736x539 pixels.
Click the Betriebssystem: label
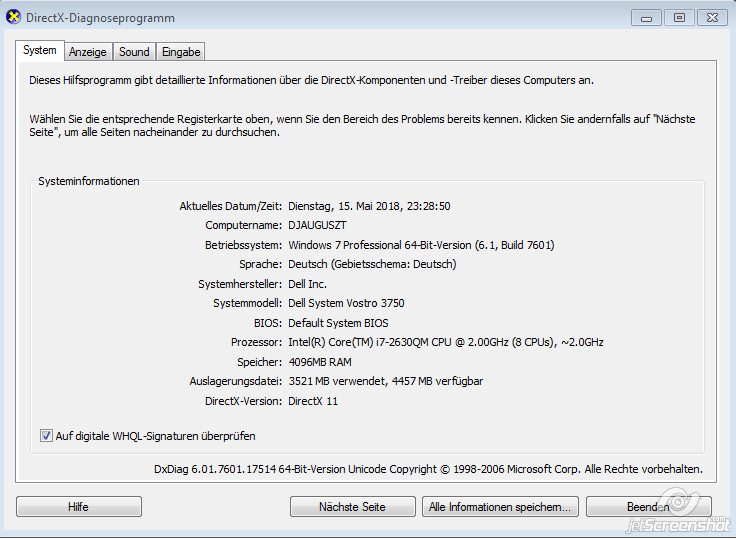point(244,245)
